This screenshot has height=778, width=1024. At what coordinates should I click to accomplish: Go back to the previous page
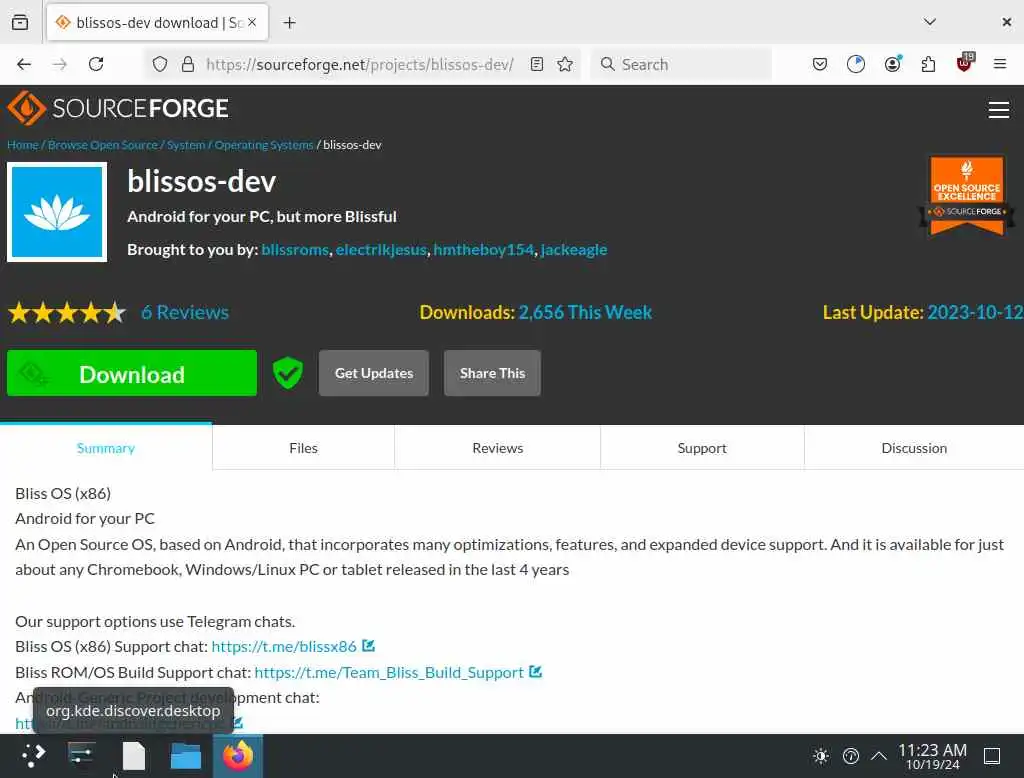[24, 64]
